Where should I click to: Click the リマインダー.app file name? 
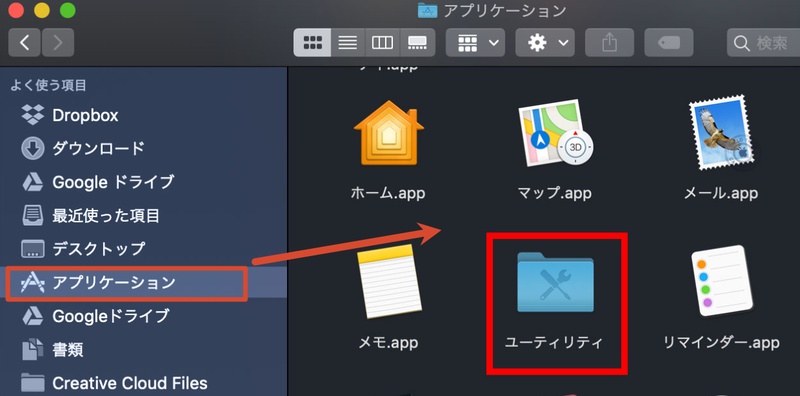pyautogui.click(x=721, y=342)
